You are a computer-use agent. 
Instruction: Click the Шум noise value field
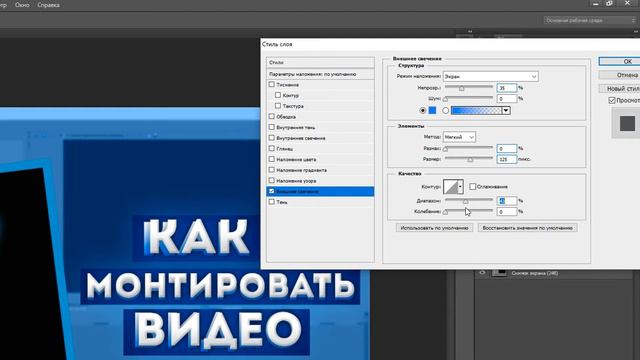tap(507, 98)
